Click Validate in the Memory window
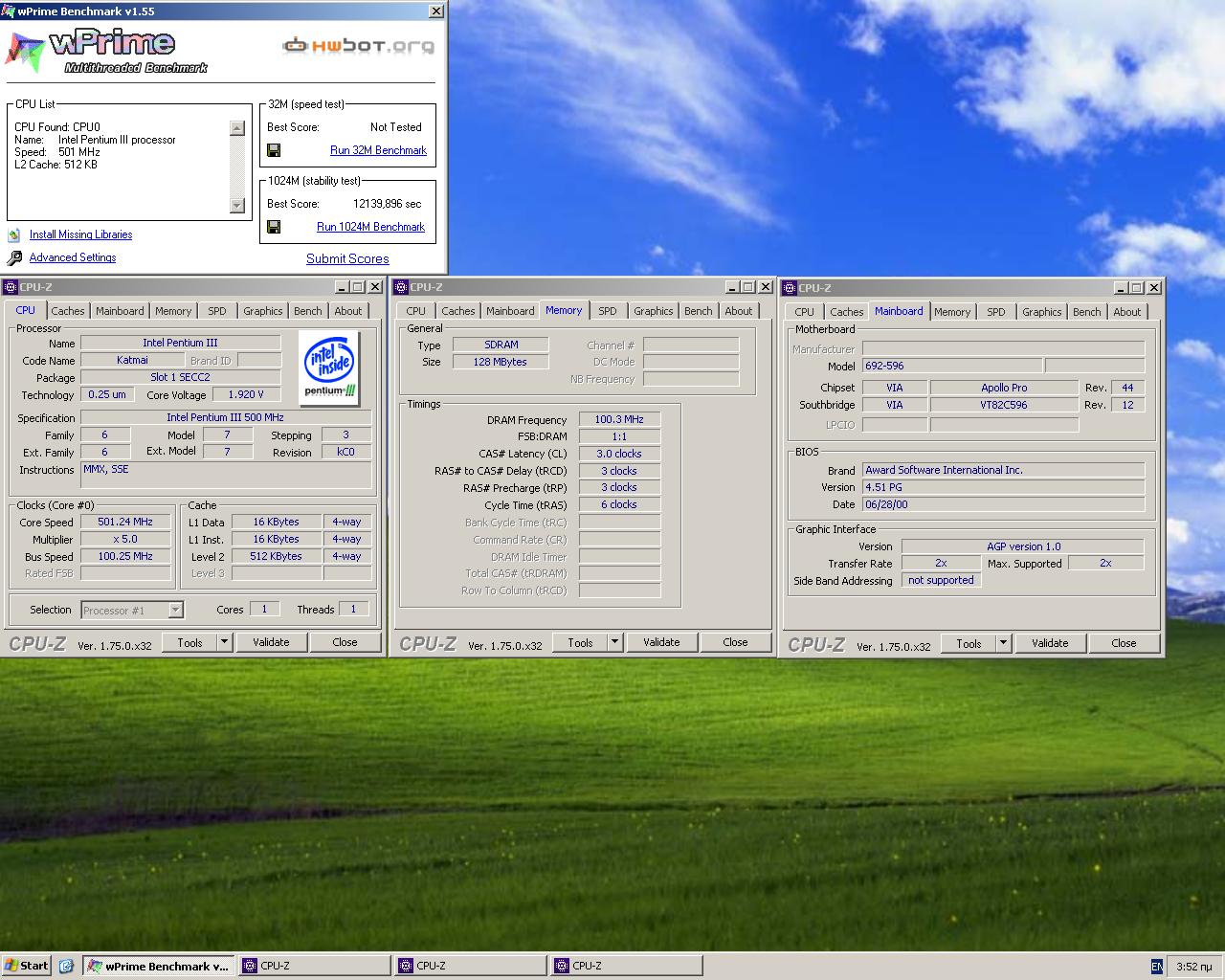Screen dimensions: 1225x980 (x=661, y=642)
